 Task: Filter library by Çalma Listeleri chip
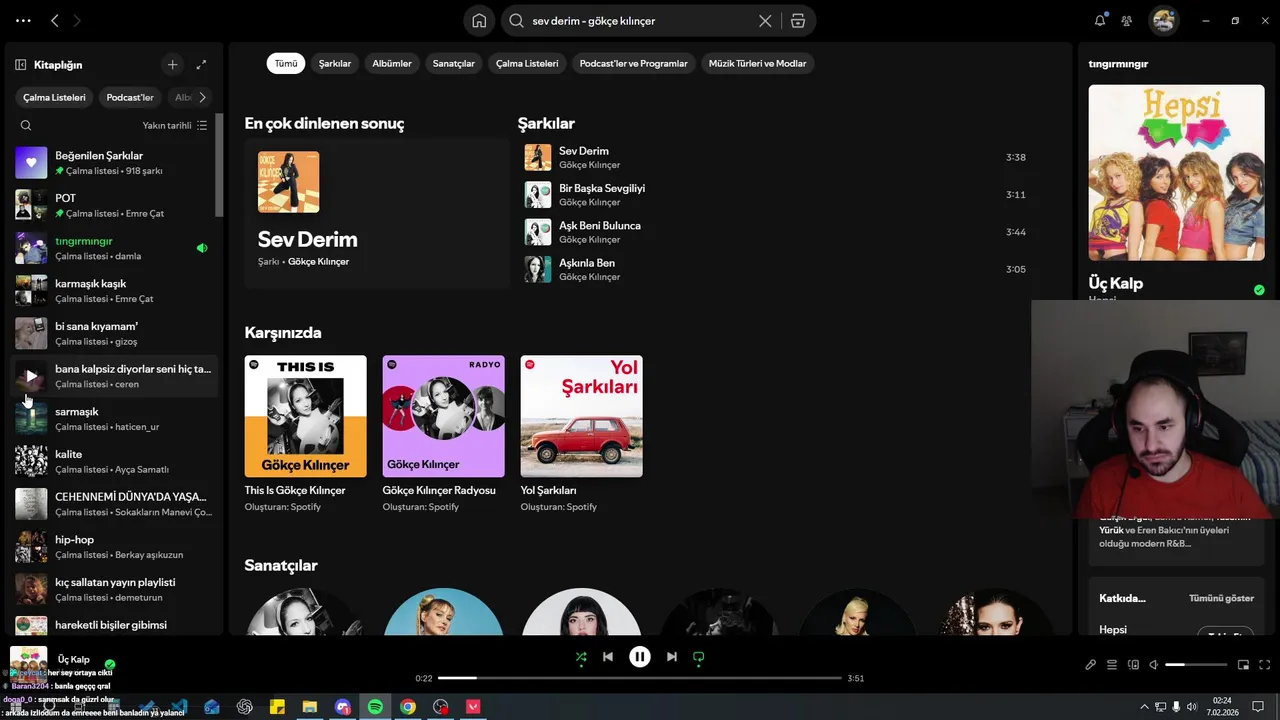coord(54,97)
